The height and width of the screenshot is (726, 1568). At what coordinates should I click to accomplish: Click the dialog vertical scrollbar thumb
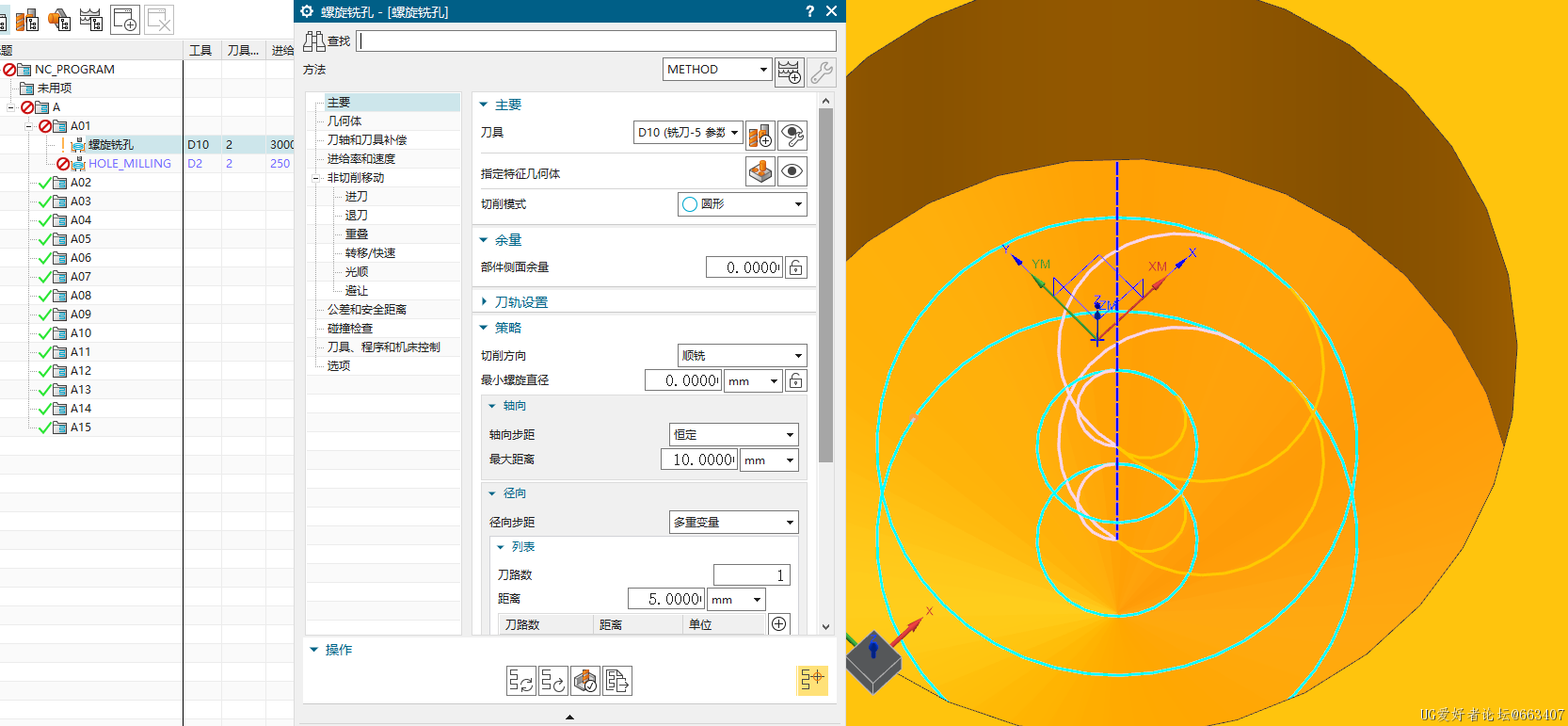(x=825, y=285)
